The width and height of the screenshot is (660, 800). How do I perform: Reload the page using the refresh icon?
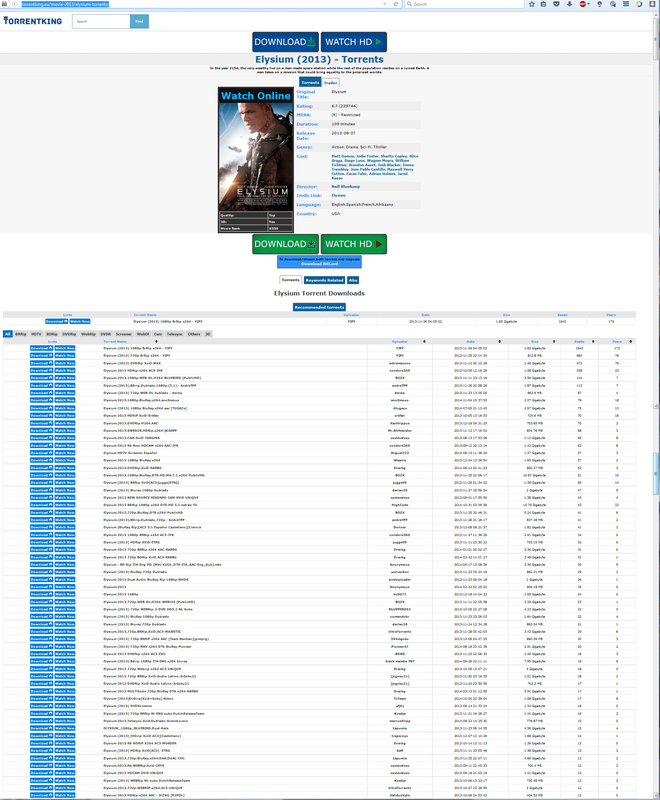click(395, 4)
